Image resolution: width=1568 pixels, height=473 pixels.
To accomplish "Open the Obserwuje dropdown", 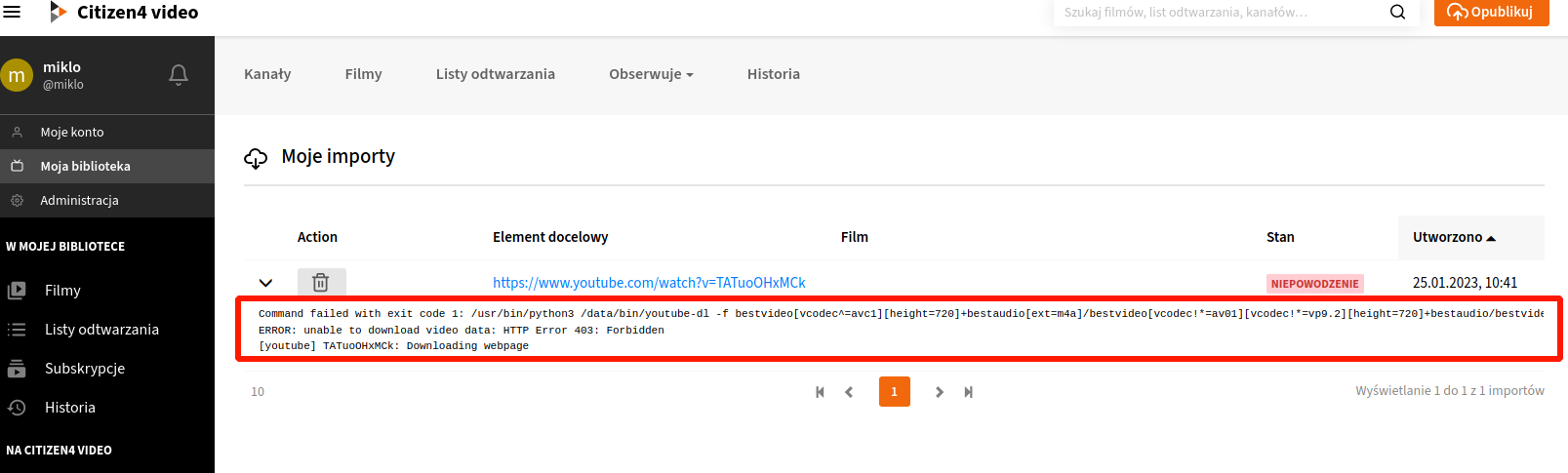I will click(651, 74).
